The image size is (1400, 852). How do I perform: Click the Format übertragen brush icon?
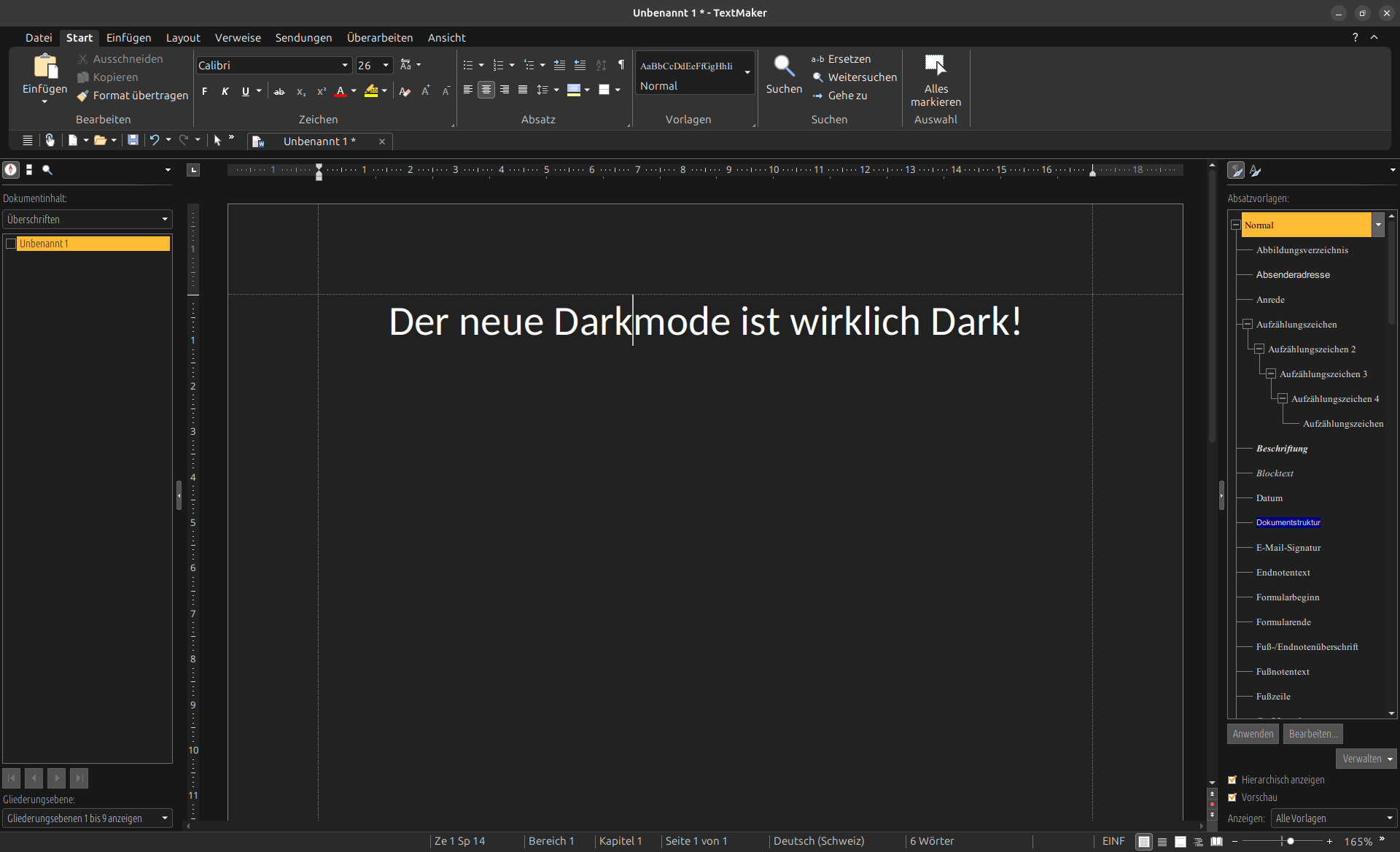click(x=82, y=96)
